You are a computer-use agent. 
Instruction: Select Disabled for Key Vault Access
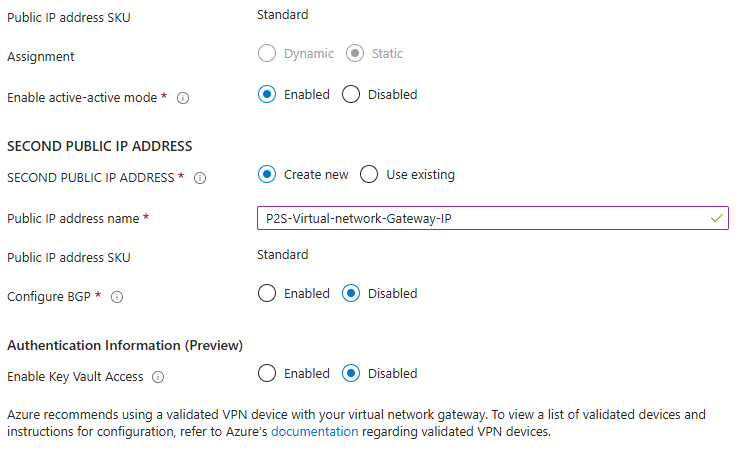(351, 373)
